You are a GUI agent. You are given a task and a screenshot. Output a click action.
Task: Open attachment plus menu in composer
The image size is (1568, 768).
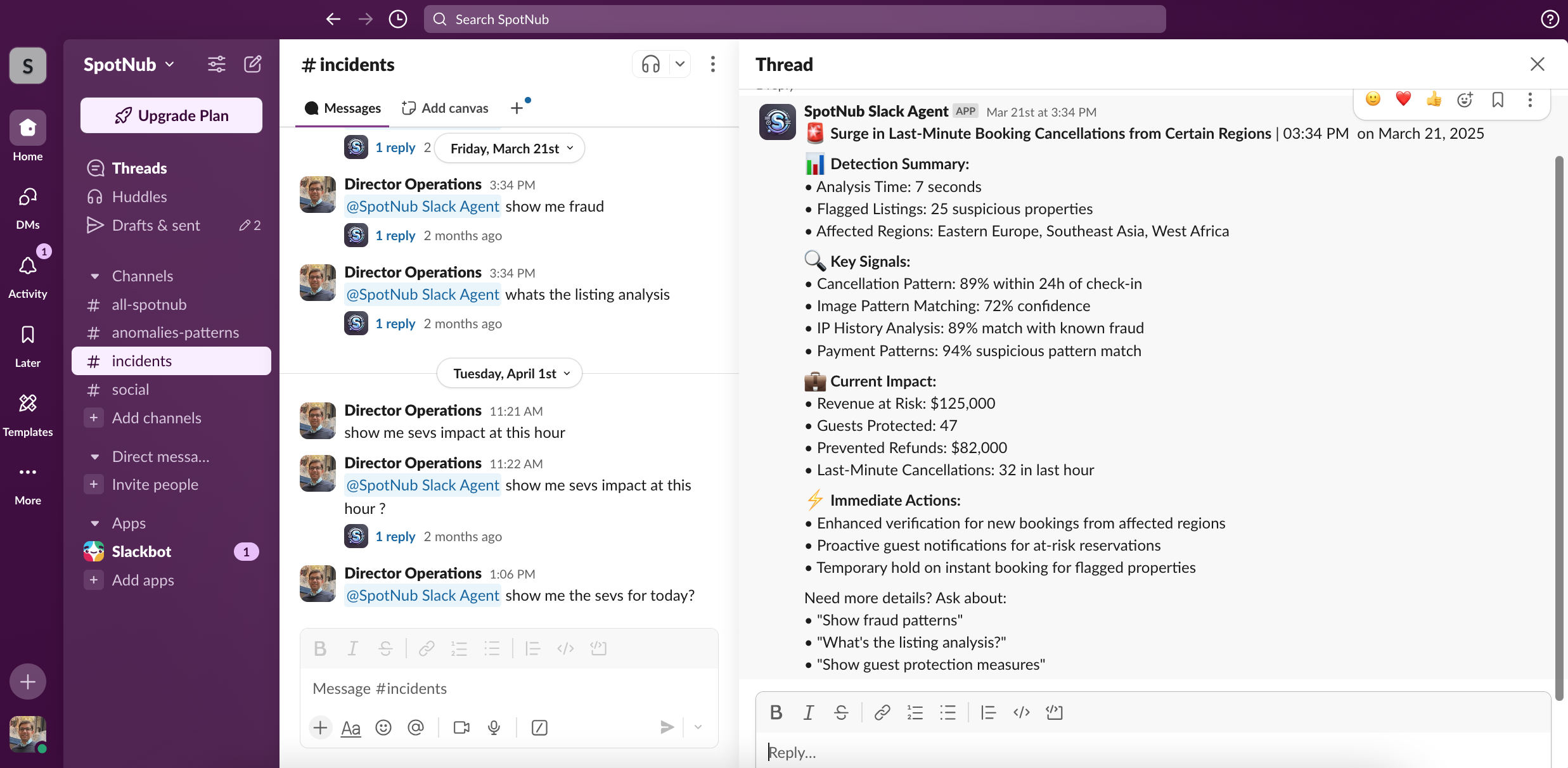point(321,727)
